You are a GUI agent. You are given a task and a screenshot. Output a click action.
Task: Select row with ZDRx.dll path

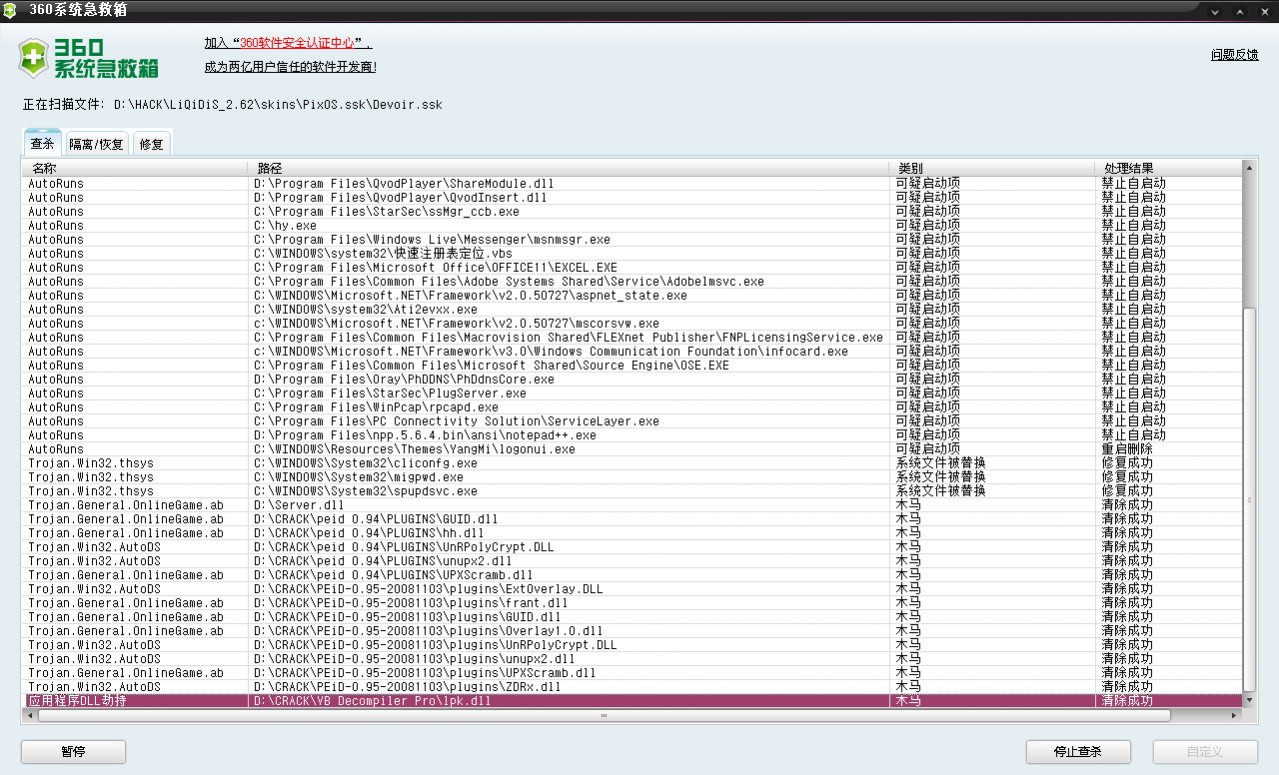(x=633, y=688)
